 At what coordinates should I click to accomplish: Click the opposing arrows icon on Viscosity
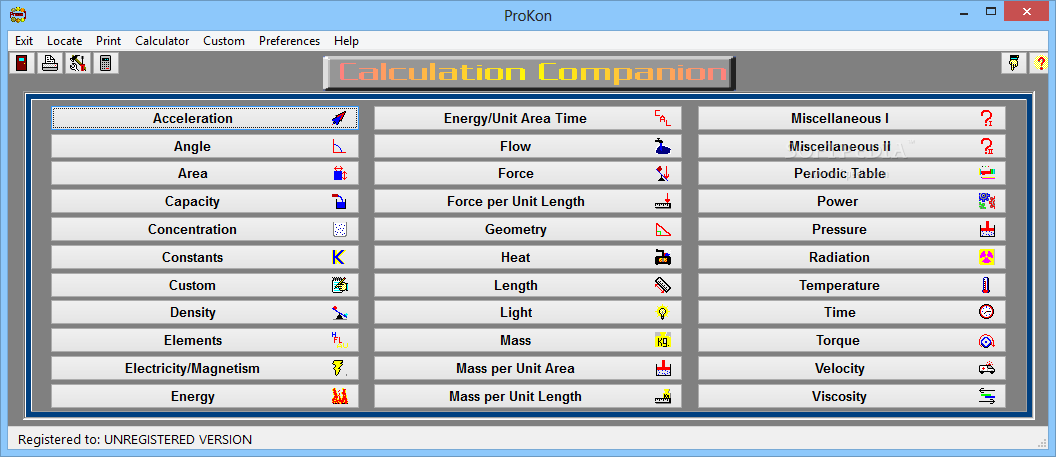987,396
